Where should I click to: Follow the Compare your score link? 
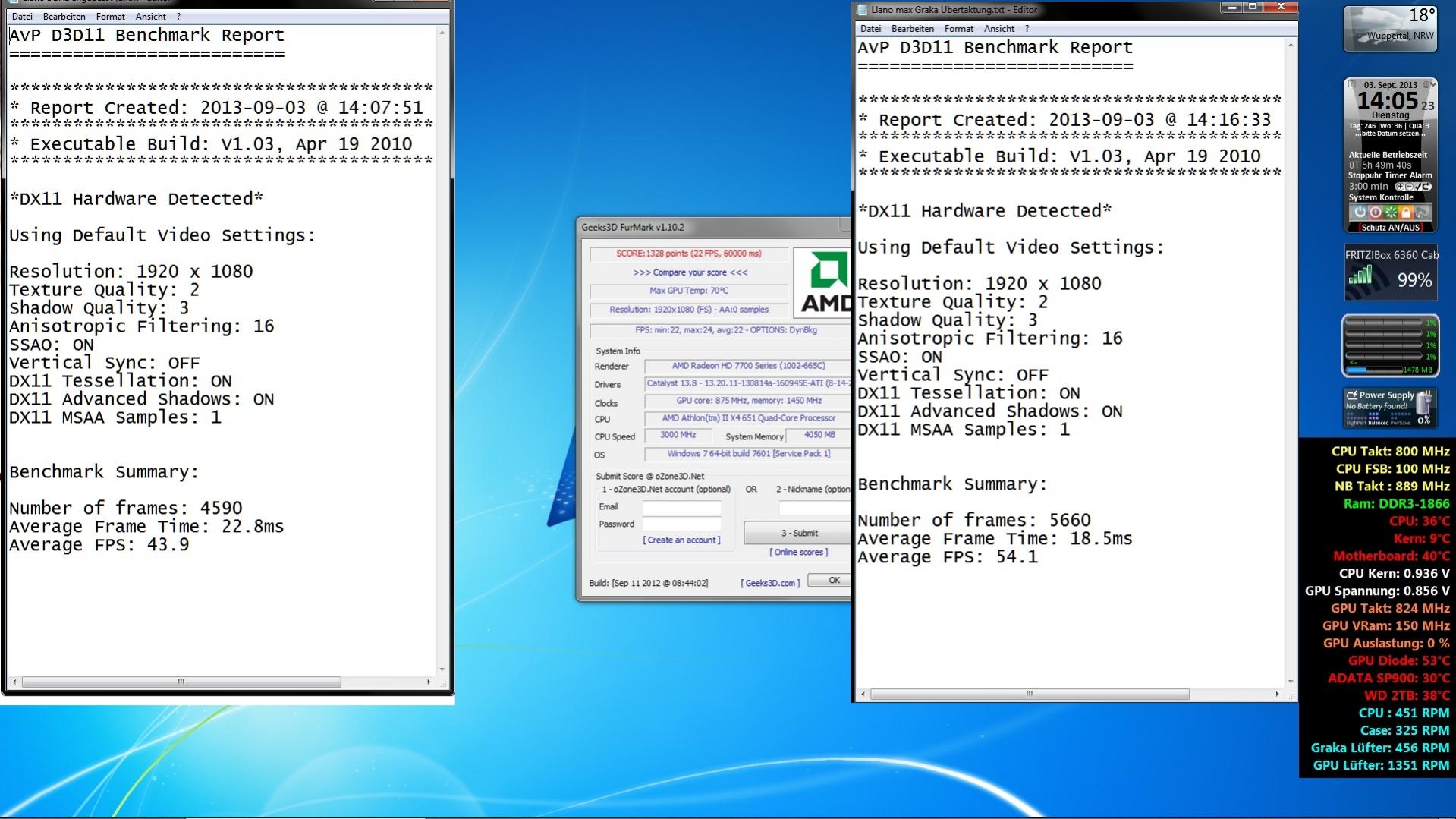[690, 272]
